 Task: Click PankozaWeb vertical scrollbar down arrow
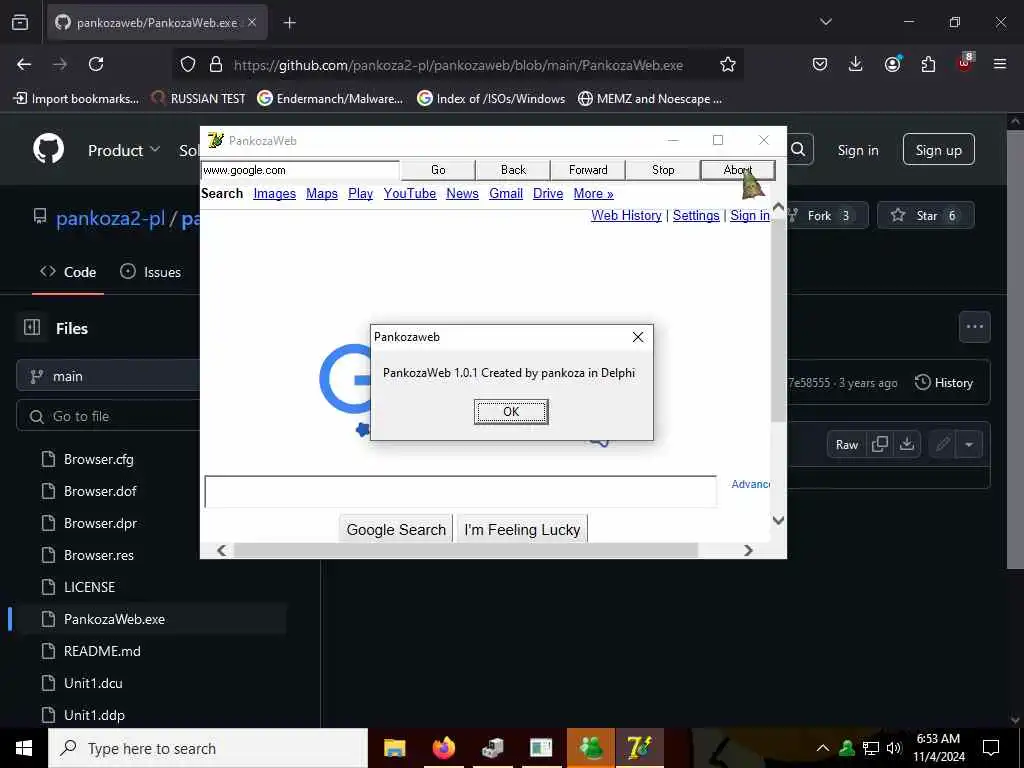point(778,520)
